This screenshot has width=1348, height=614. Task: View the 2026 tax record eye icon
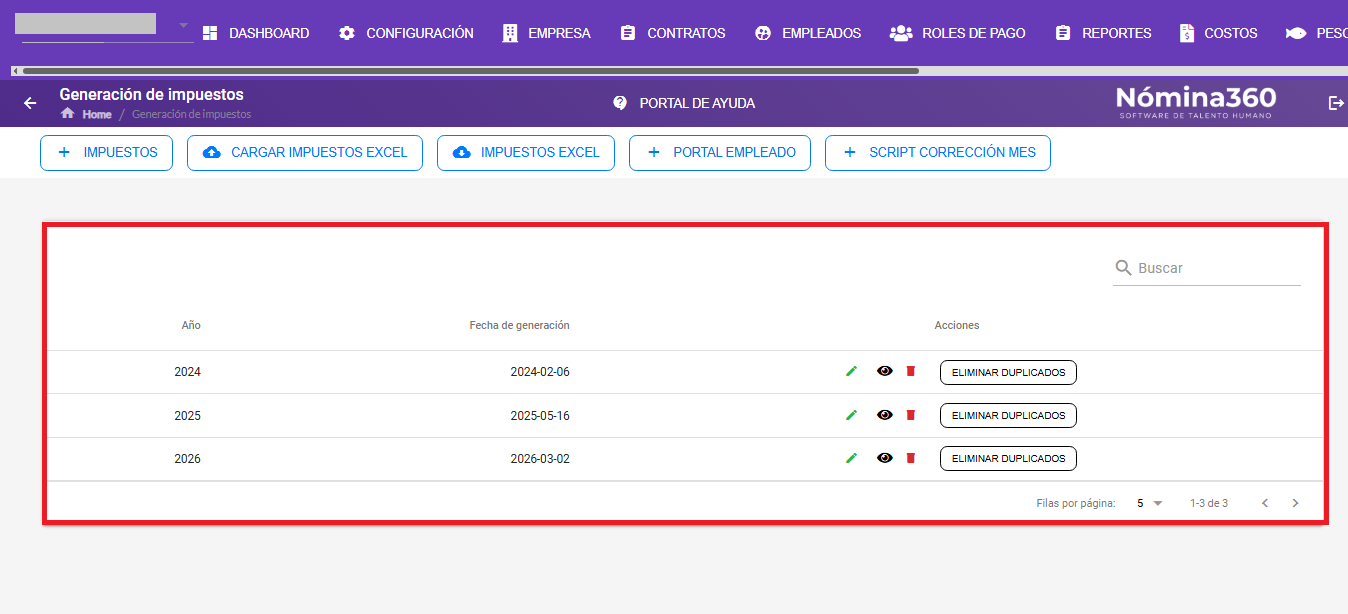(x=884, y=458)
